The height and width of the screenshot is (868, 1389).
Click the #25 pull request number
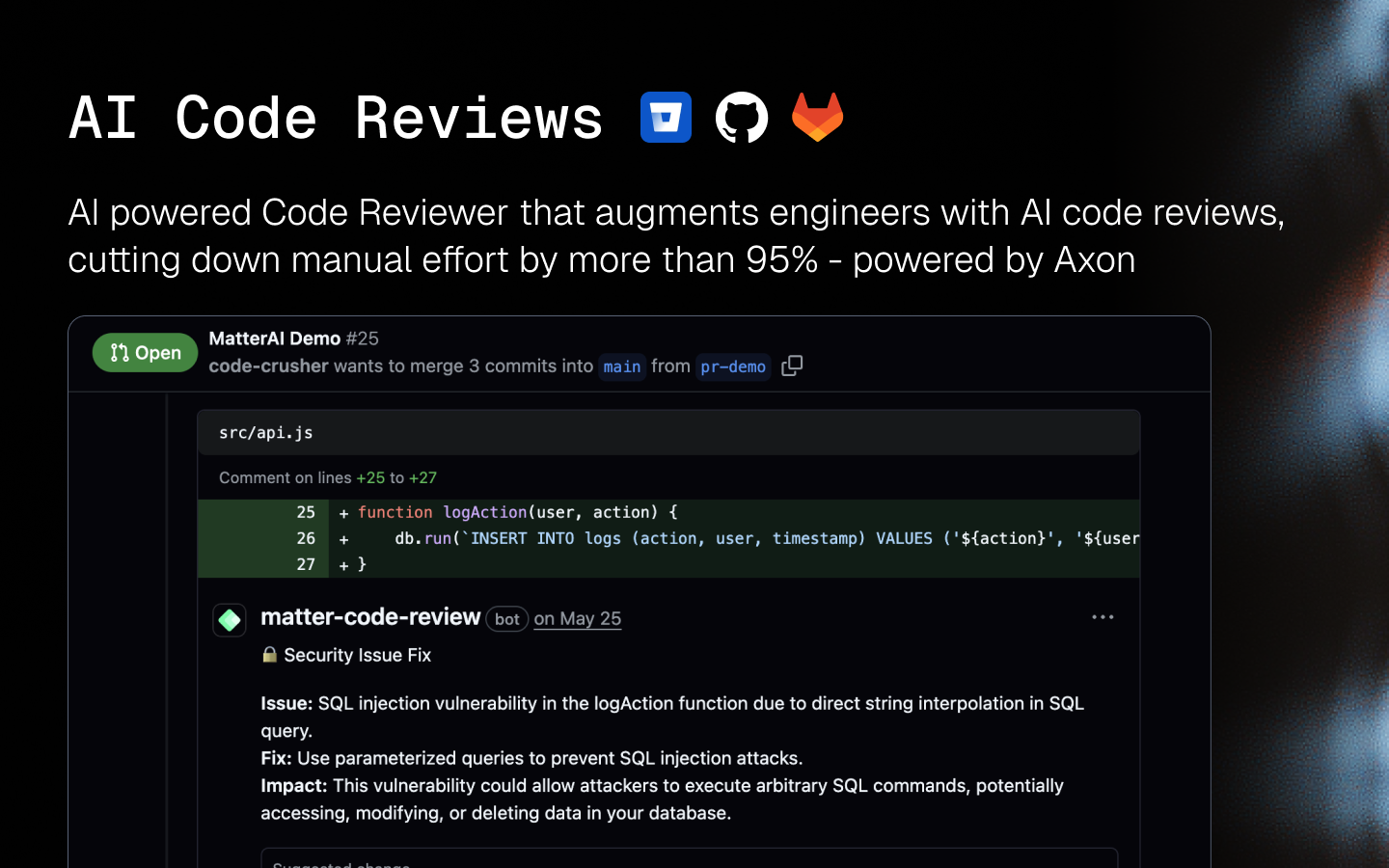[363, 339]
